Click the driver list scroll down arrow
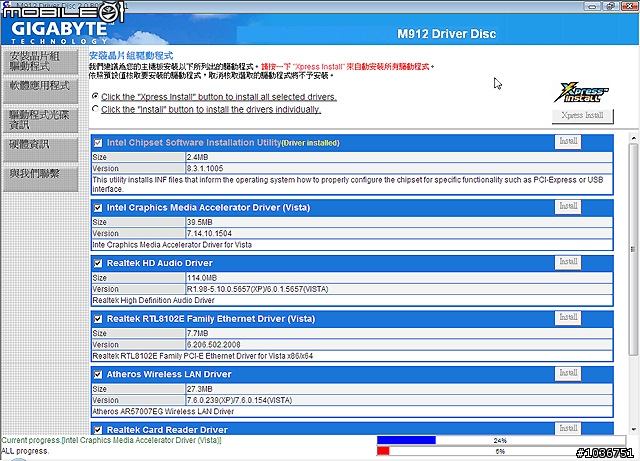Image resolution: width=640 pixels, height=461 pixels. (x=633, y=429)
